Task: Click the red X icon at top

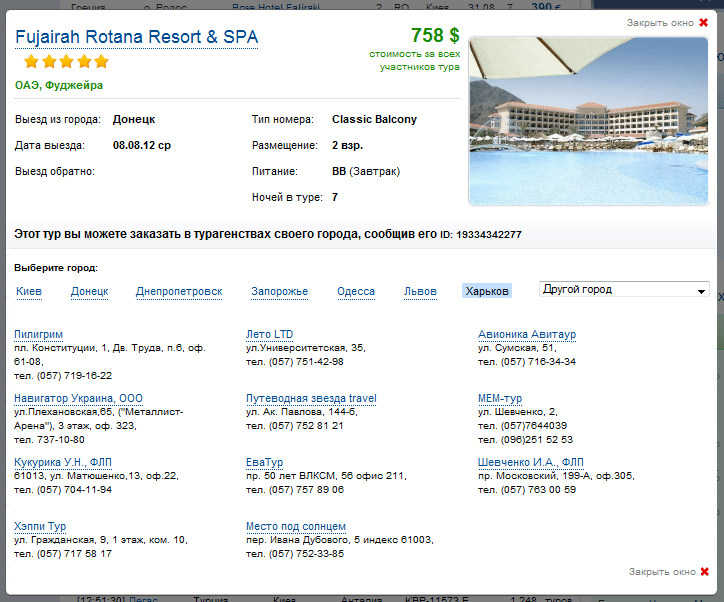Action: 703,23
